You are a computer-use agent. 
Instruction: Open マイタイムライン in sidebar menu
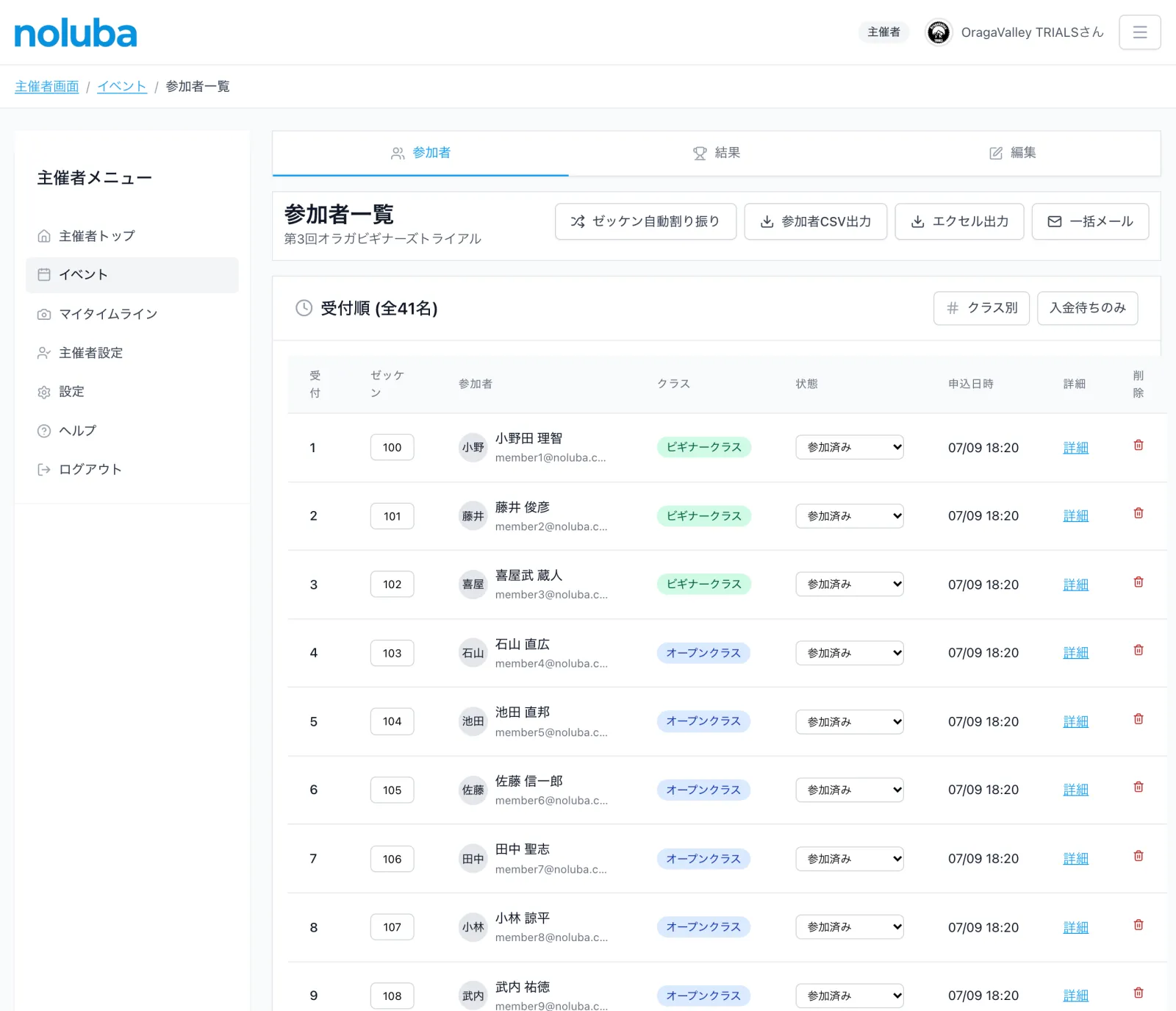point(132,314)
